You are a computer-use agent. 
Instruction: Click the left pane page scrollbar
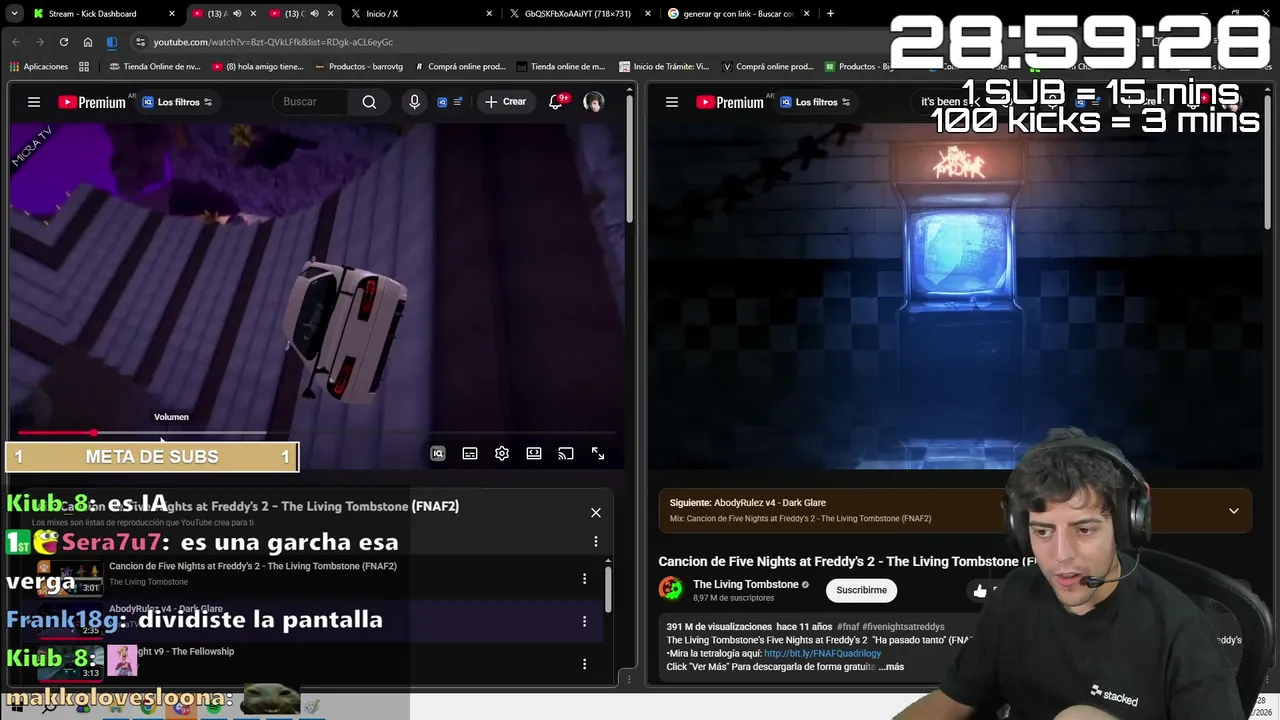[630, 160]
